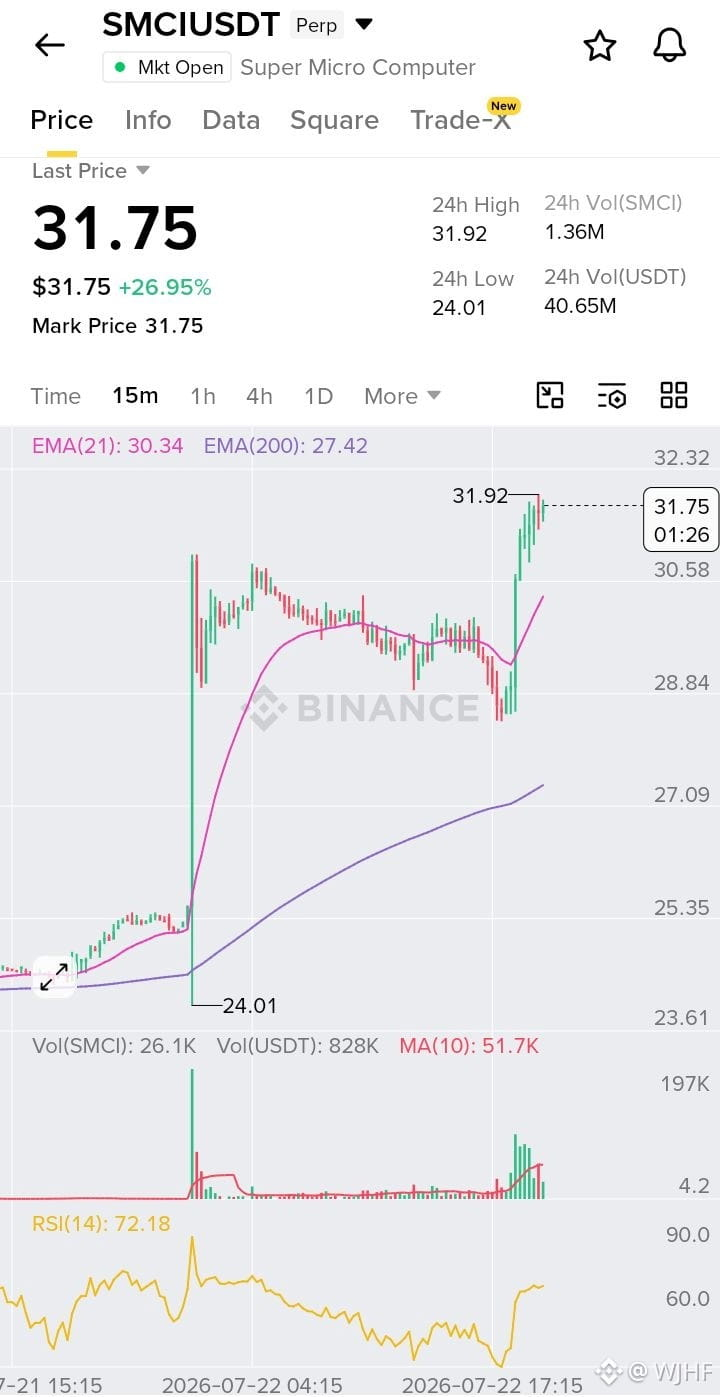Image resolution: width=720 pixels, height=1397 pixels.
Task: Open the chart drawing tools icon
Action: (550, 395)
